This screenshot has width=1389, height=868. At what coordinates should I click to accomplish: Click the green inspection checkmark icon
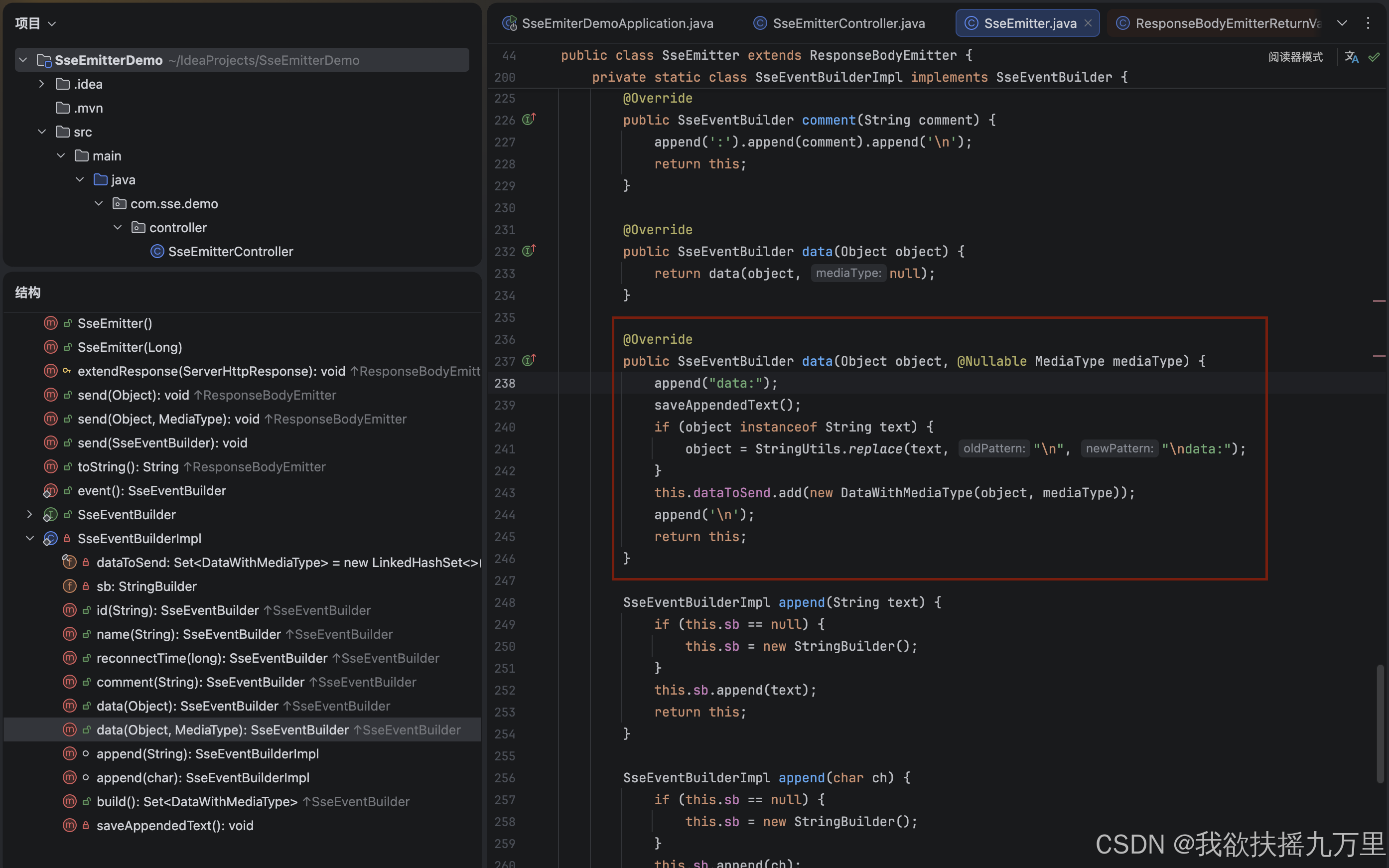tap(1374, 57)
